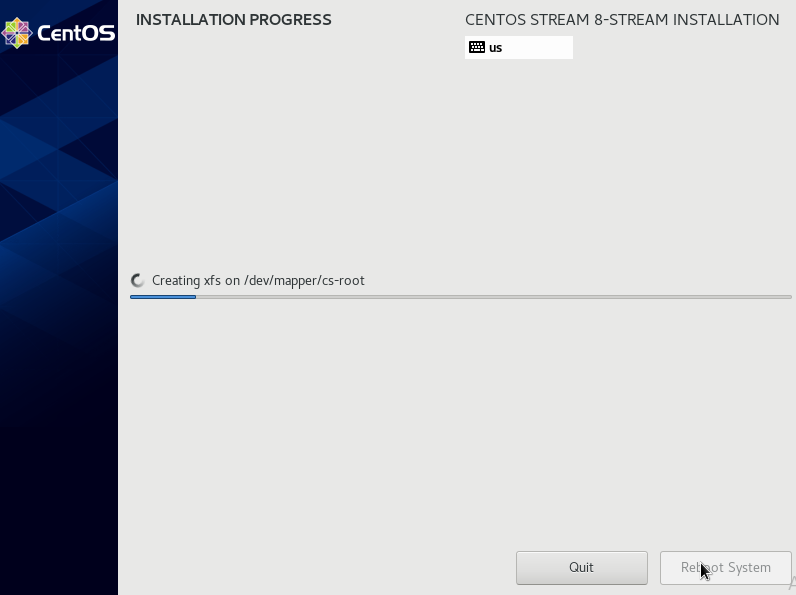Click the spinning progress indicator icon
This screenshot has height=595, width=796.
pyautogui.click(x=138, y=281)
